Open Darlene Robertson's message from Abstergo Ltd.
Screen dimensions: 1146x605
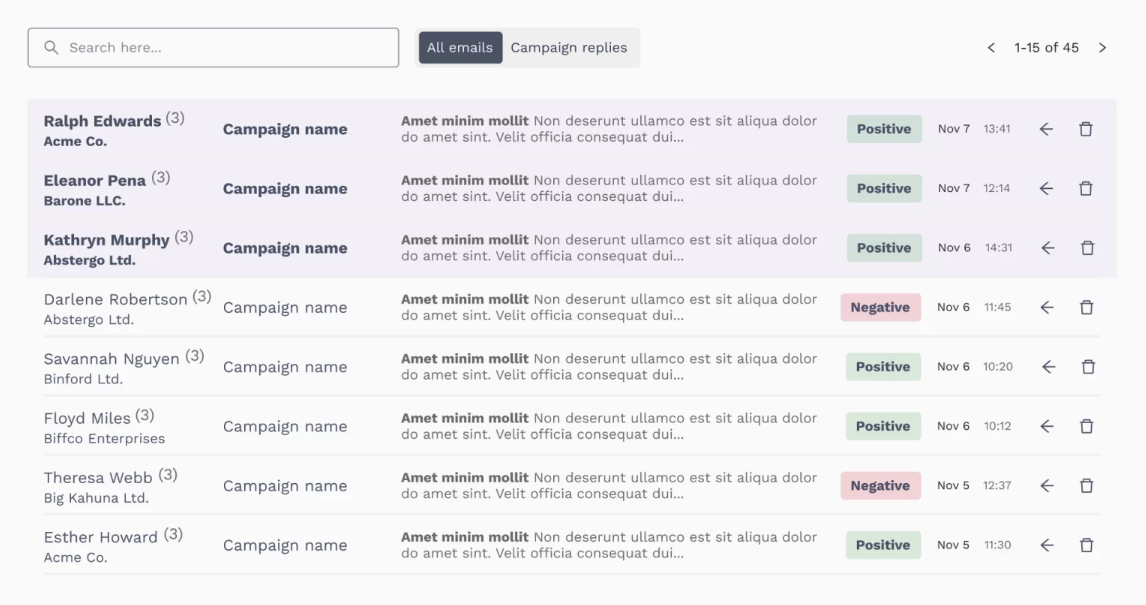(572, 308)
